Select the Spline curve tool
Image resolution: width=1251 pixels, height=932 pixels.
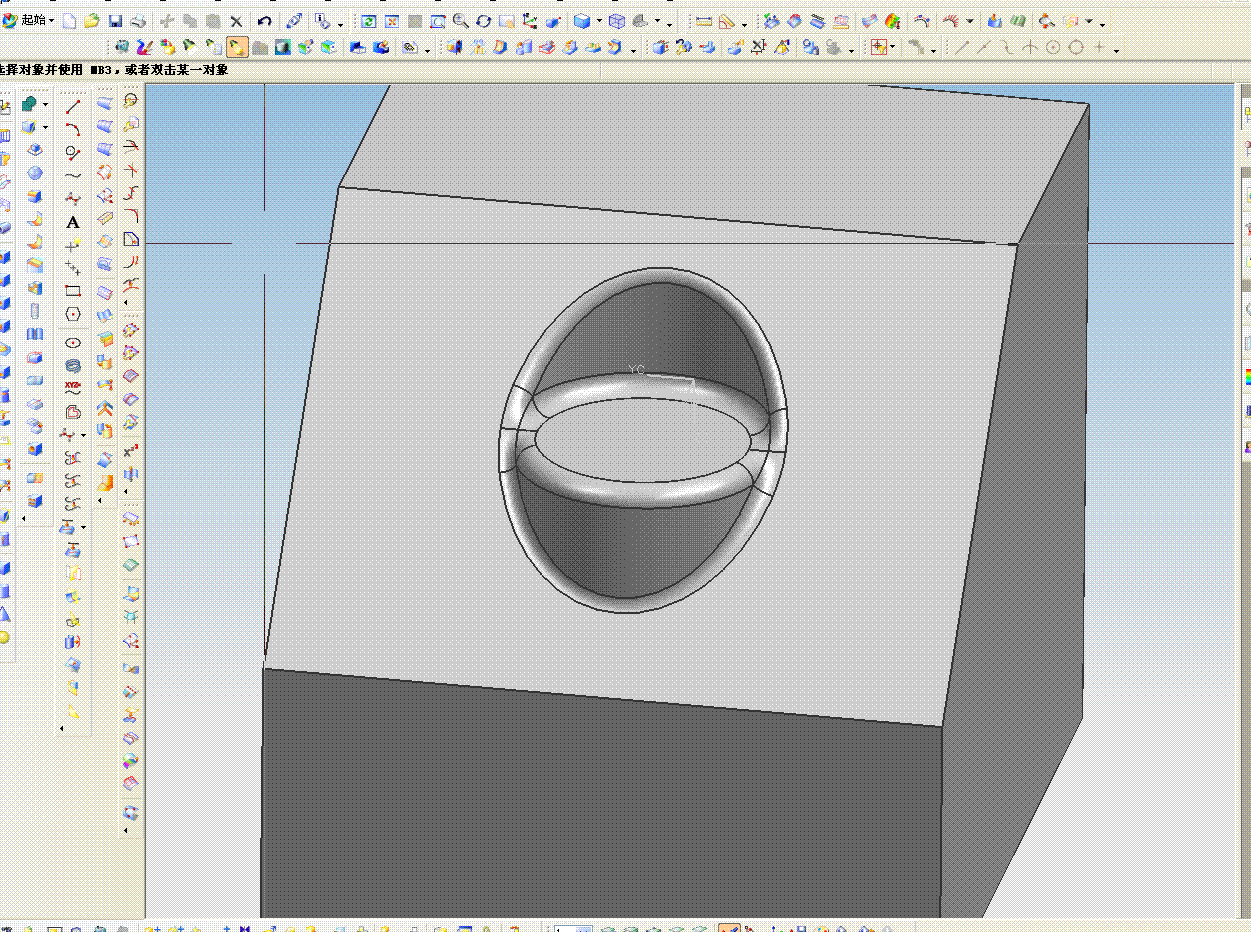(x=73, y=175)
